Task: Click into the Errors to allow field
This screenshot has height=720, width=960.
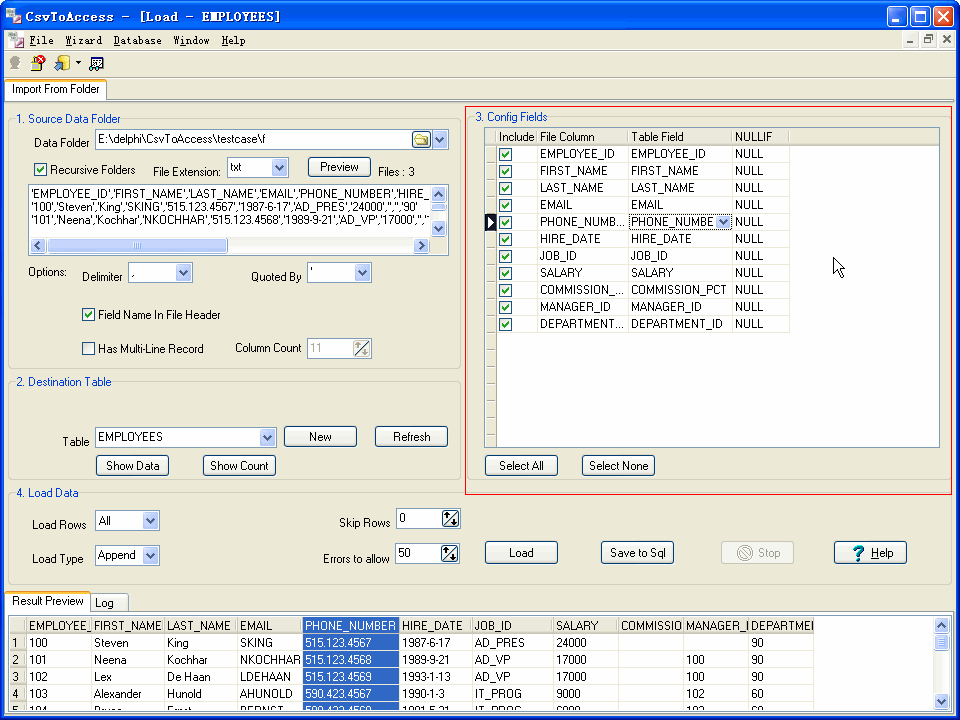Action: click(x=419, y=553)
